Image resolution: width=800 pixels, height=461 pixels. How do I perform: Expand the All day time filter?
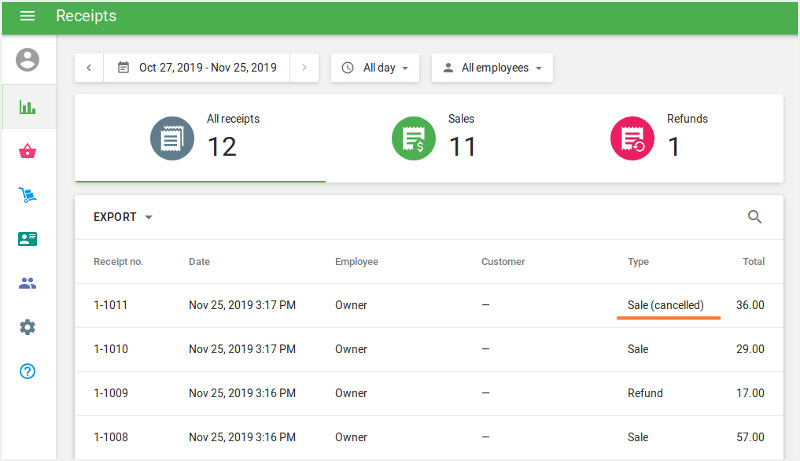click(x=375, y=68)
